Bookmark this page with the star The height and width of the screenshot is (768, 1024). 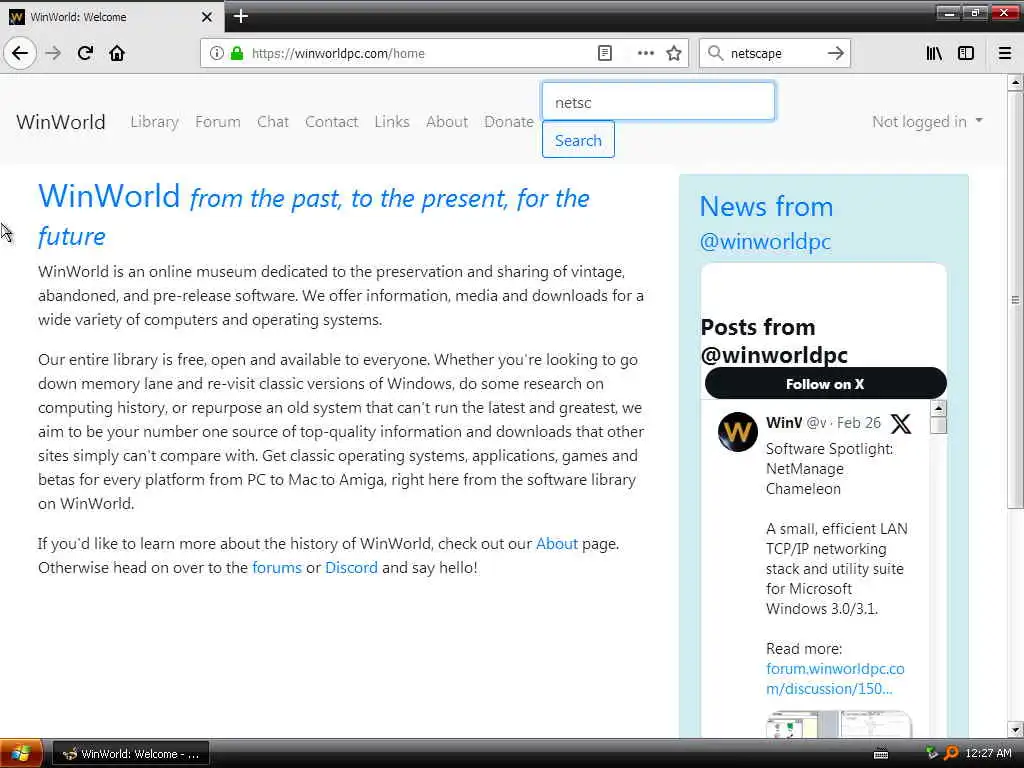click(x=674, y=53)
